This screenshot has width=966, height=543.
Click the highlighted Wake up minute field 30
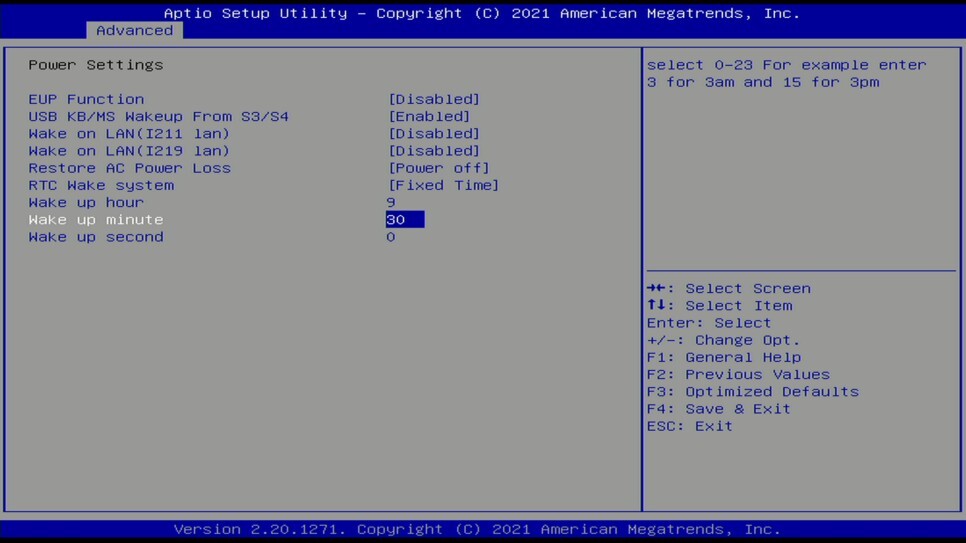pos(405,219)
